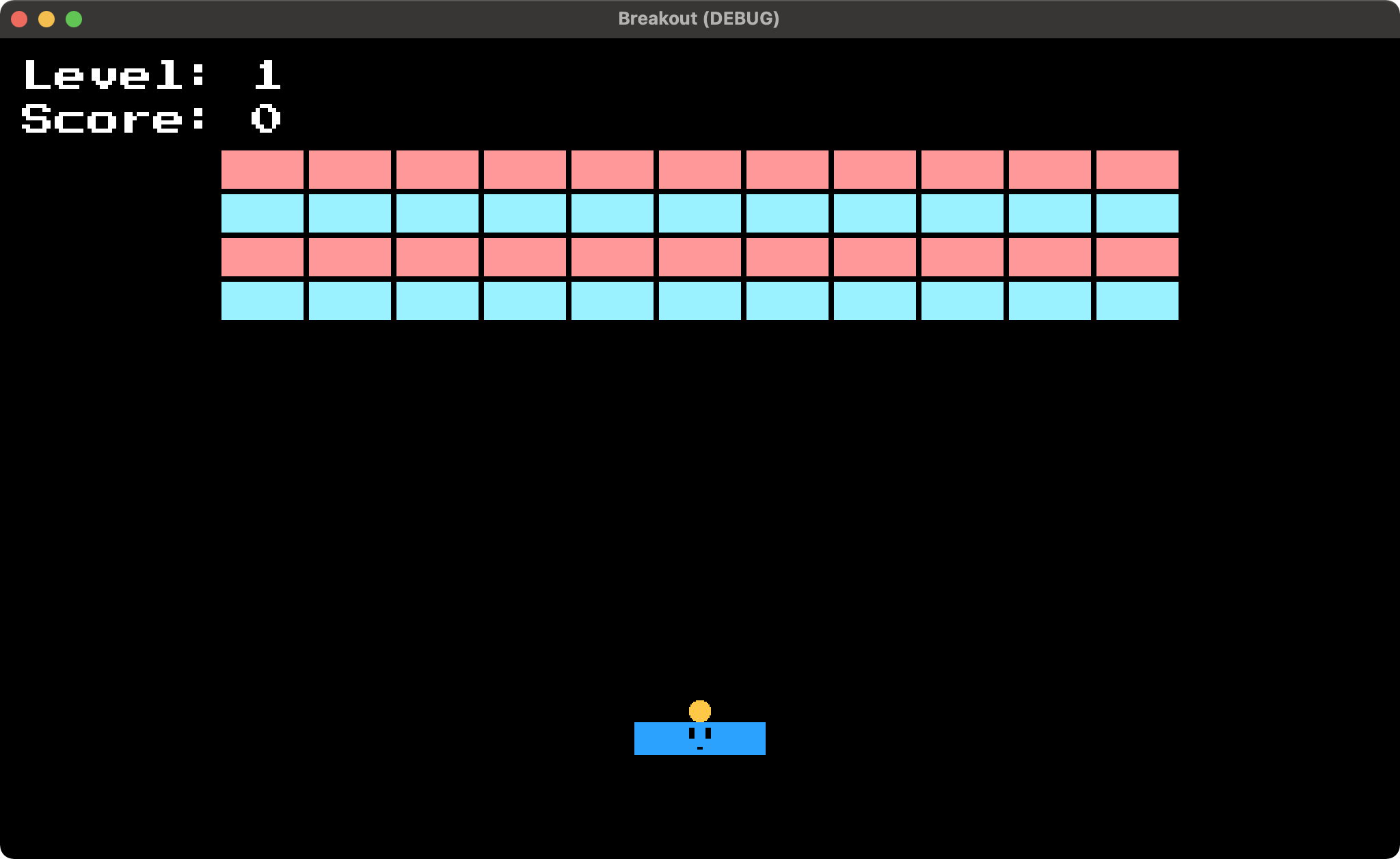The height and width of the screenshot is (859, 1400).
Task: Click the eighth cyan brick in bottom row
Action: [875, 301]
